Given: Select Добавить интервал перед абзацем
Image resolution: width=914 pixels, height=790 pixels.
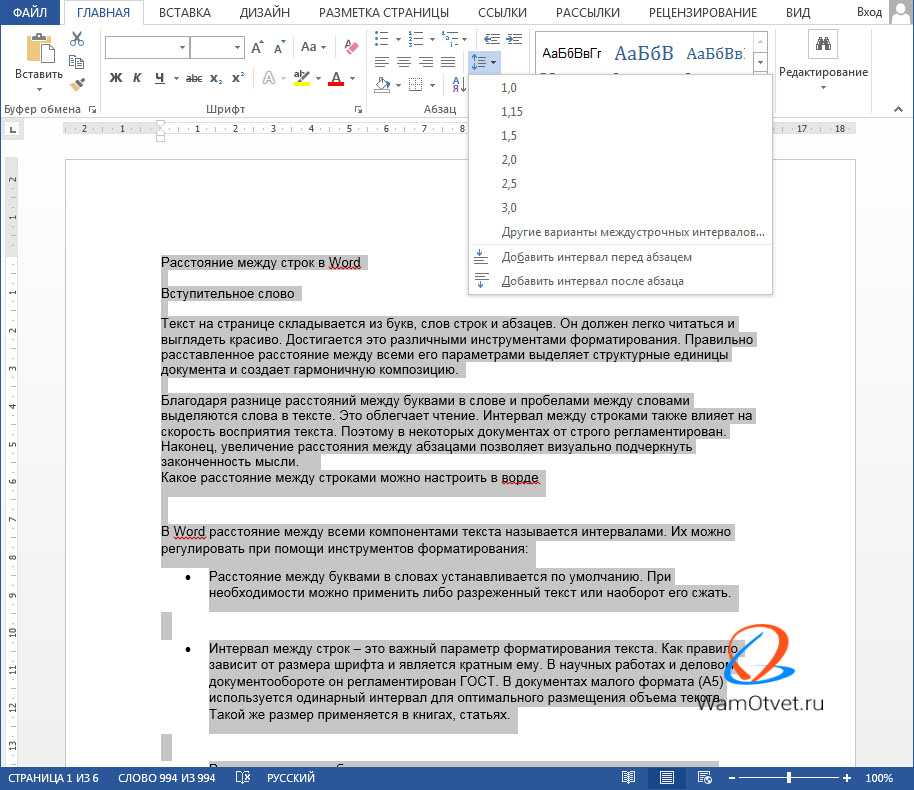Looking at the screenshot, I should tap(620, 257).
